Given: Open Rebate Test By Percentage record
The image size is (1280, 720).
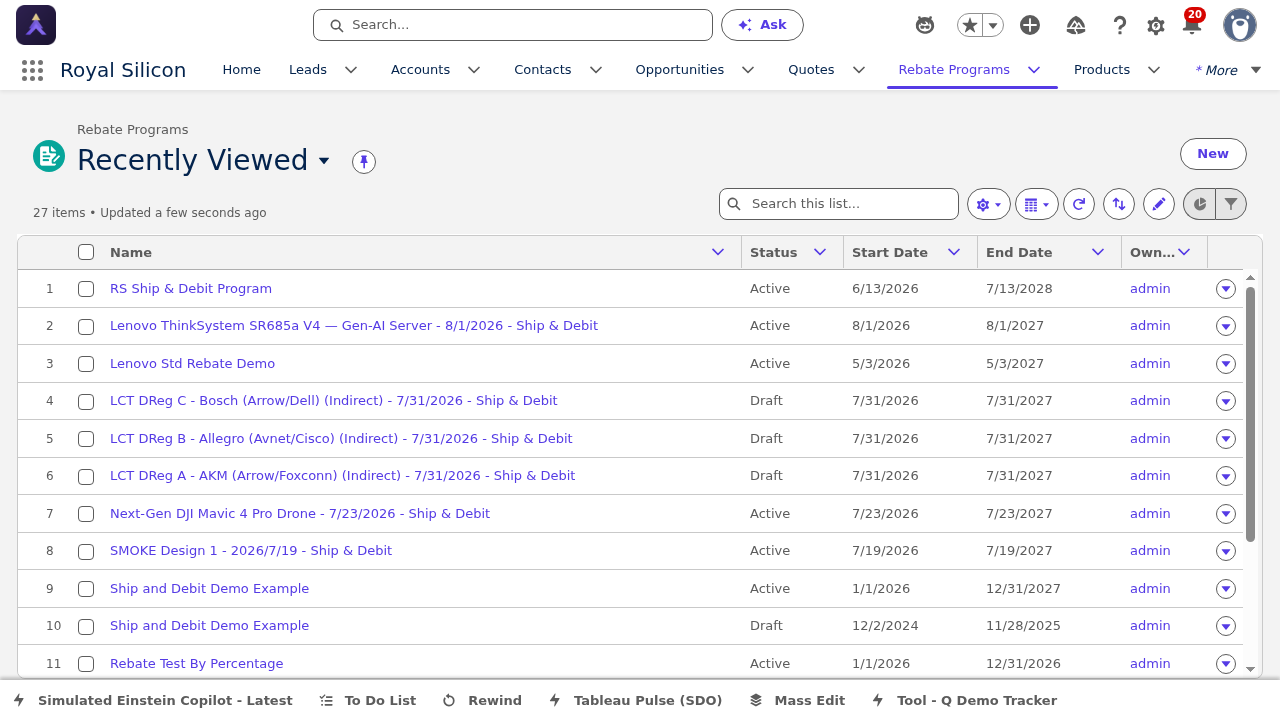Looking at the screenshot, I should click(x=196, y=664).
